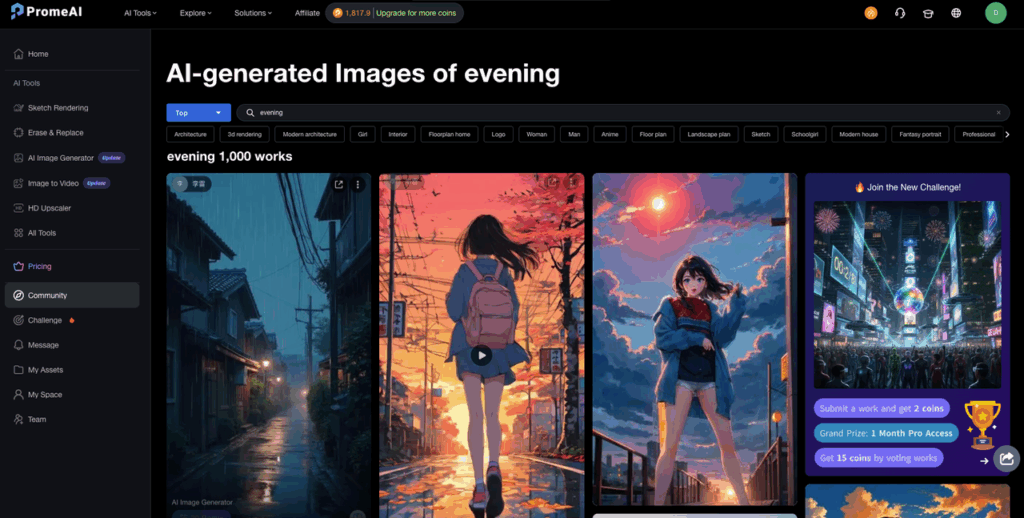Viewport: 1024px width, 518px height.
Task: Open the tutorials graduation cap icon
Action: (928, 13)
